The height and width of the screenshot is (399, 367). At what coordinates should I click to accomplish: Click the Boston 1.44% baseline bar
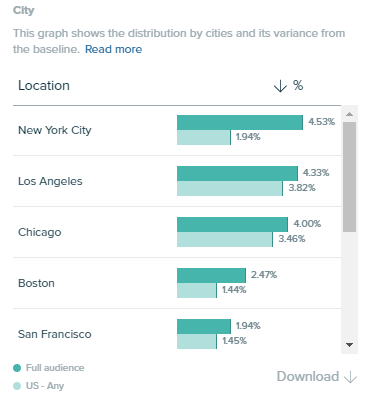pyautogui.click(x=197, y=291)
